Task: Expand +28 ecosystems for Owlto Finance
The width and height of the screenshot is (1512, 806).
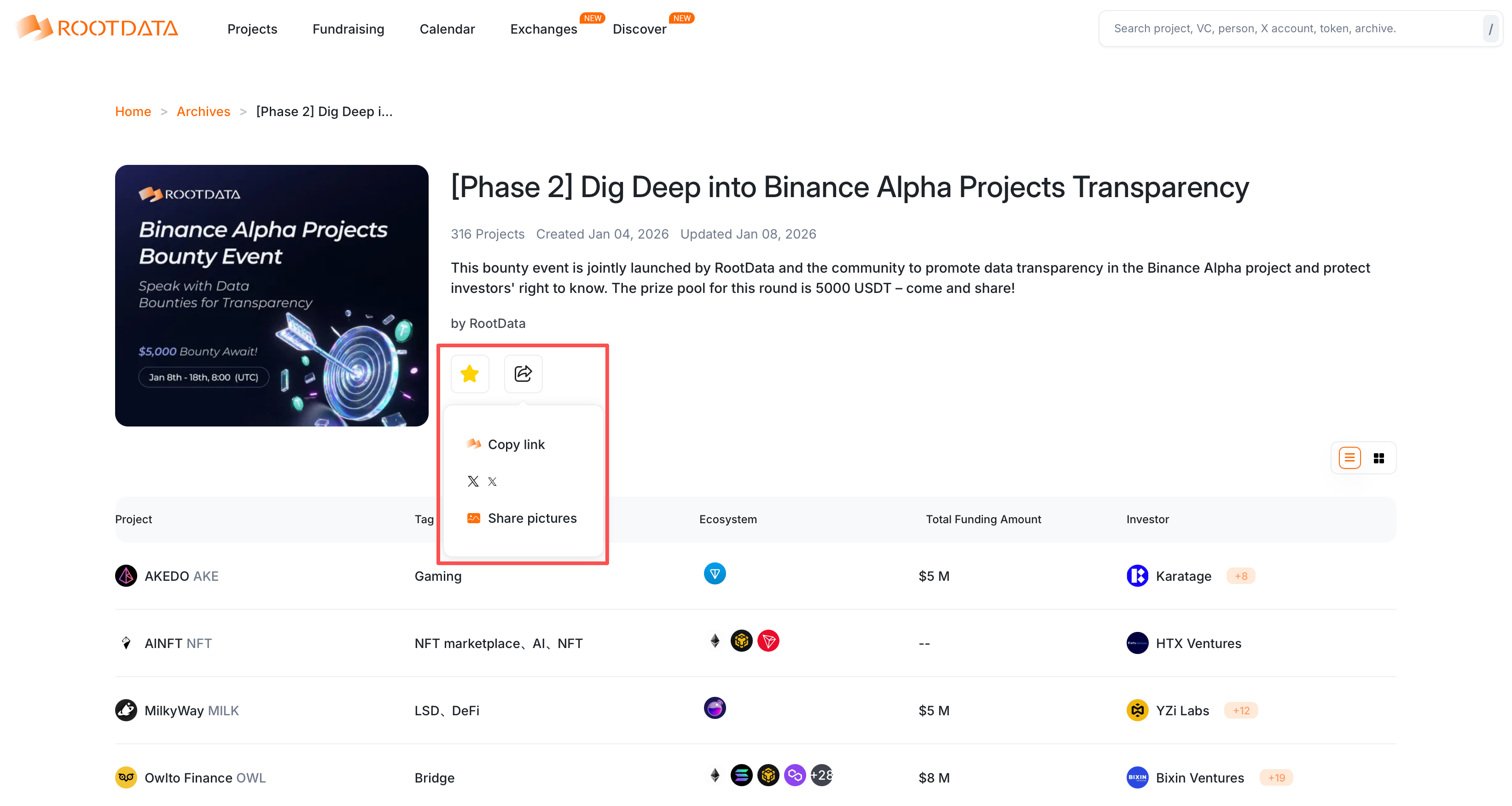Action: click(821, 776)
